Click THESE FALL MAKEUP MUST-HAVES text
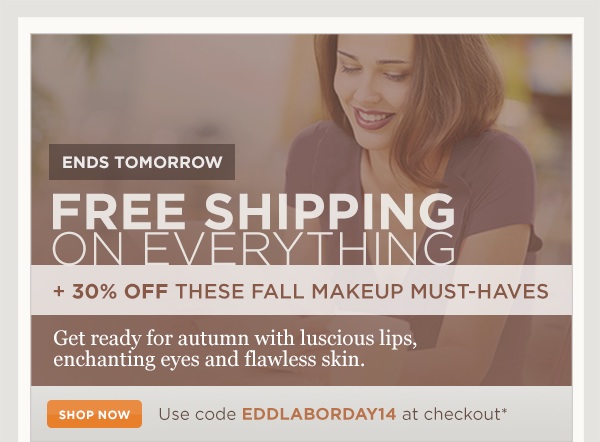 (362, 291)
